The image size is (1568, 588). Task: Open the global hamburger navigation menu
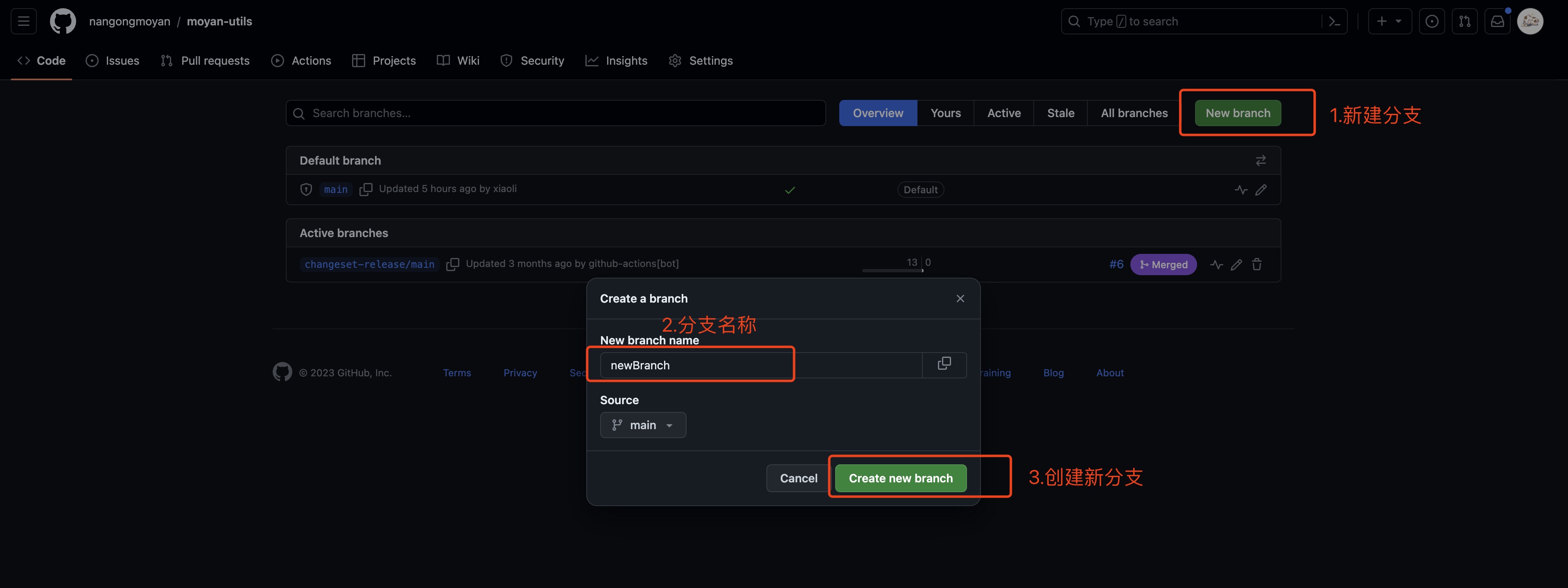[x=24, y=21]
